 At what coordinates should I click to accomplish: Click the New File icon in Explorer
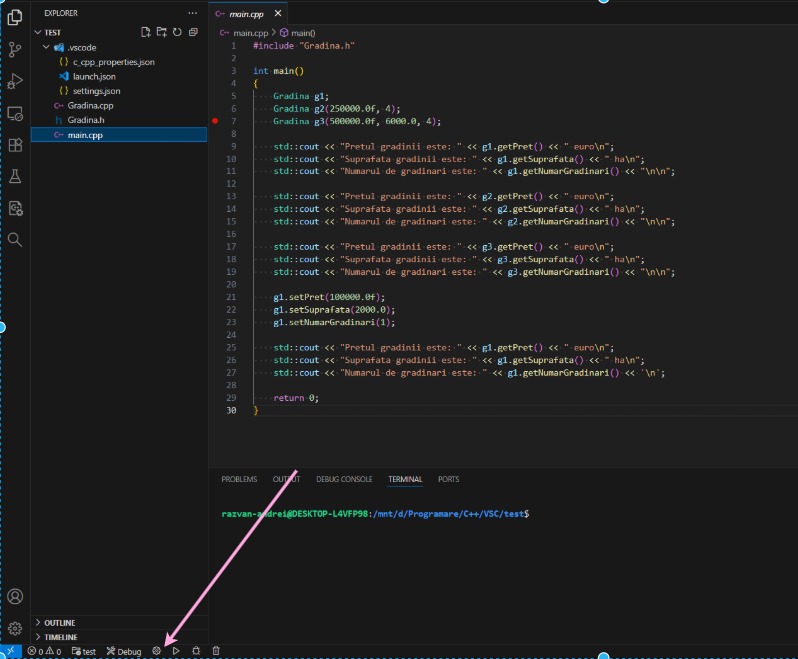coord(146,32)
